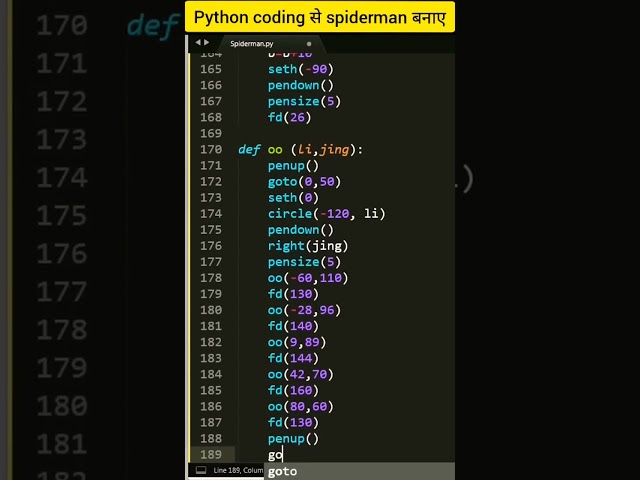Click 'oo(-28,96)' on line 180
Viewport: 640px width, 480px height.
[304, 310]
